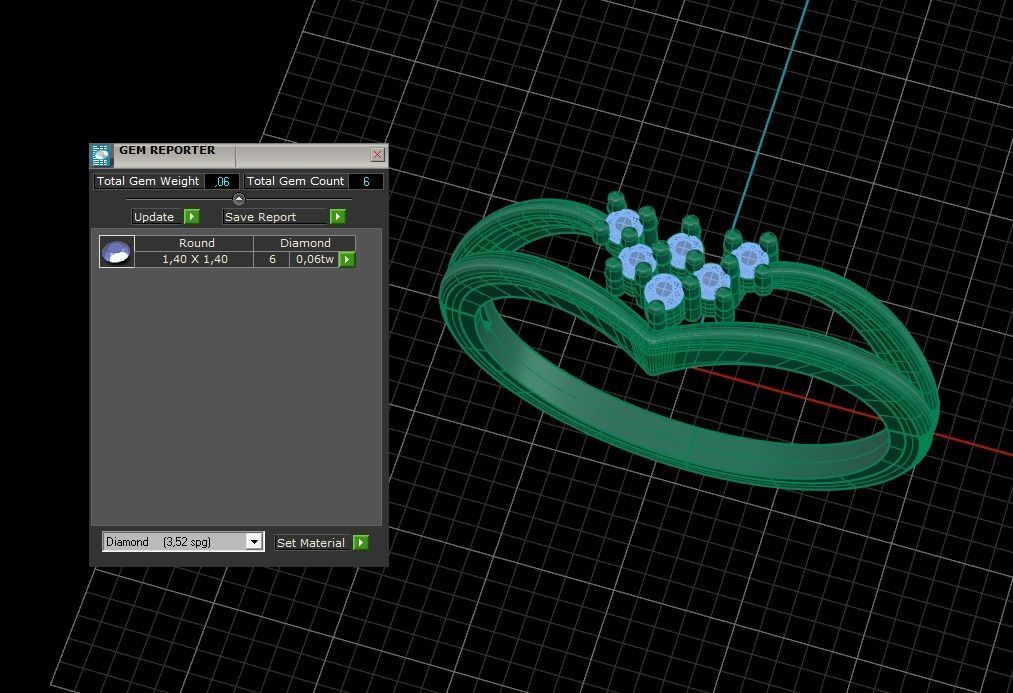Select the 1,40 X 1,40 size cell
Screen dimensions: 1013x693
coord(195,259)
